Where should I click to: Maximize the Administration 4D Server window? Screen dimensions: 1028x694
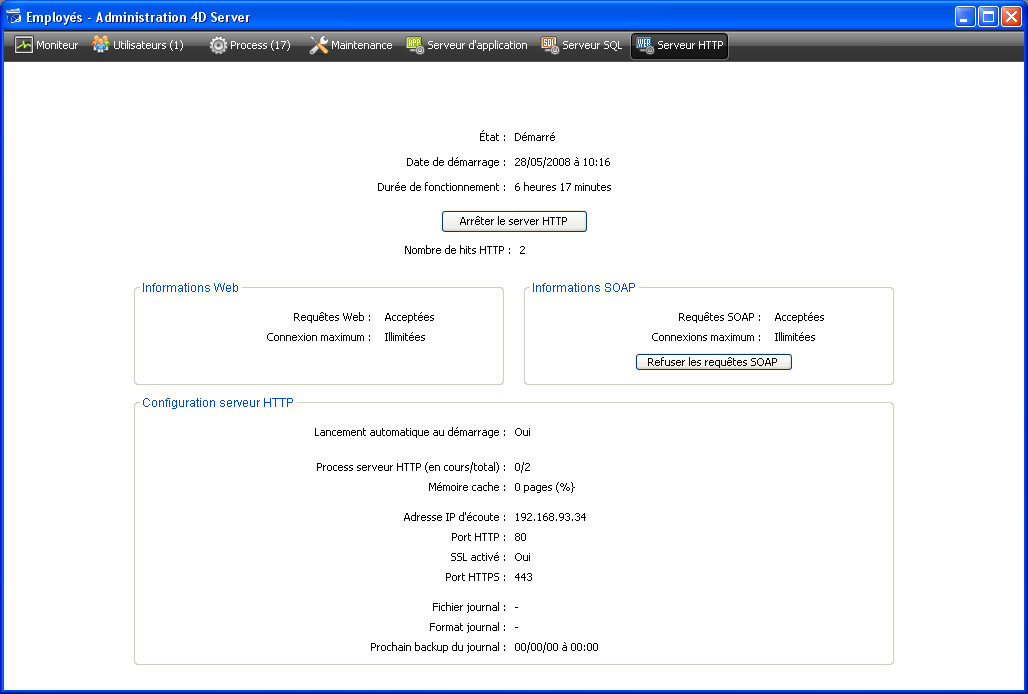989,16
